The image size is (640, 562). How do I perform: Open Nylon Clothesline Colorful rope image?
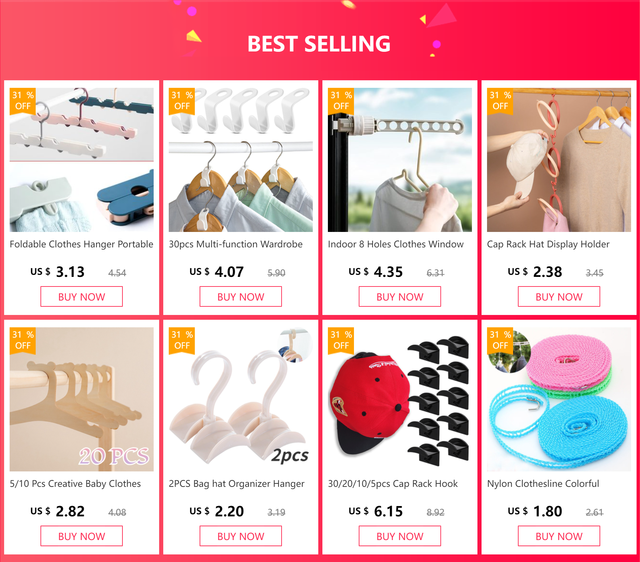pos(559,399)
